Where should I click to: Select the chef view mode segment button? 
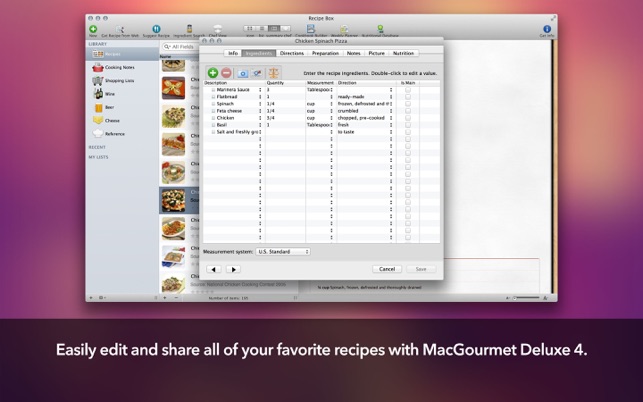285,28
